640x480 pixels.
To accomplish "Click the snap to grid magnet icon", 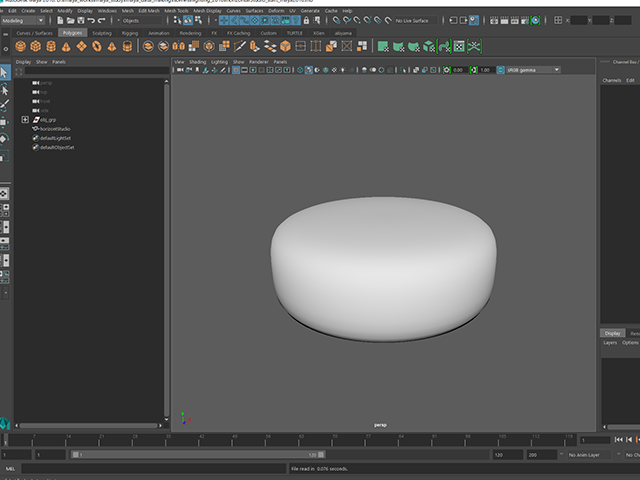I will 336,20.
